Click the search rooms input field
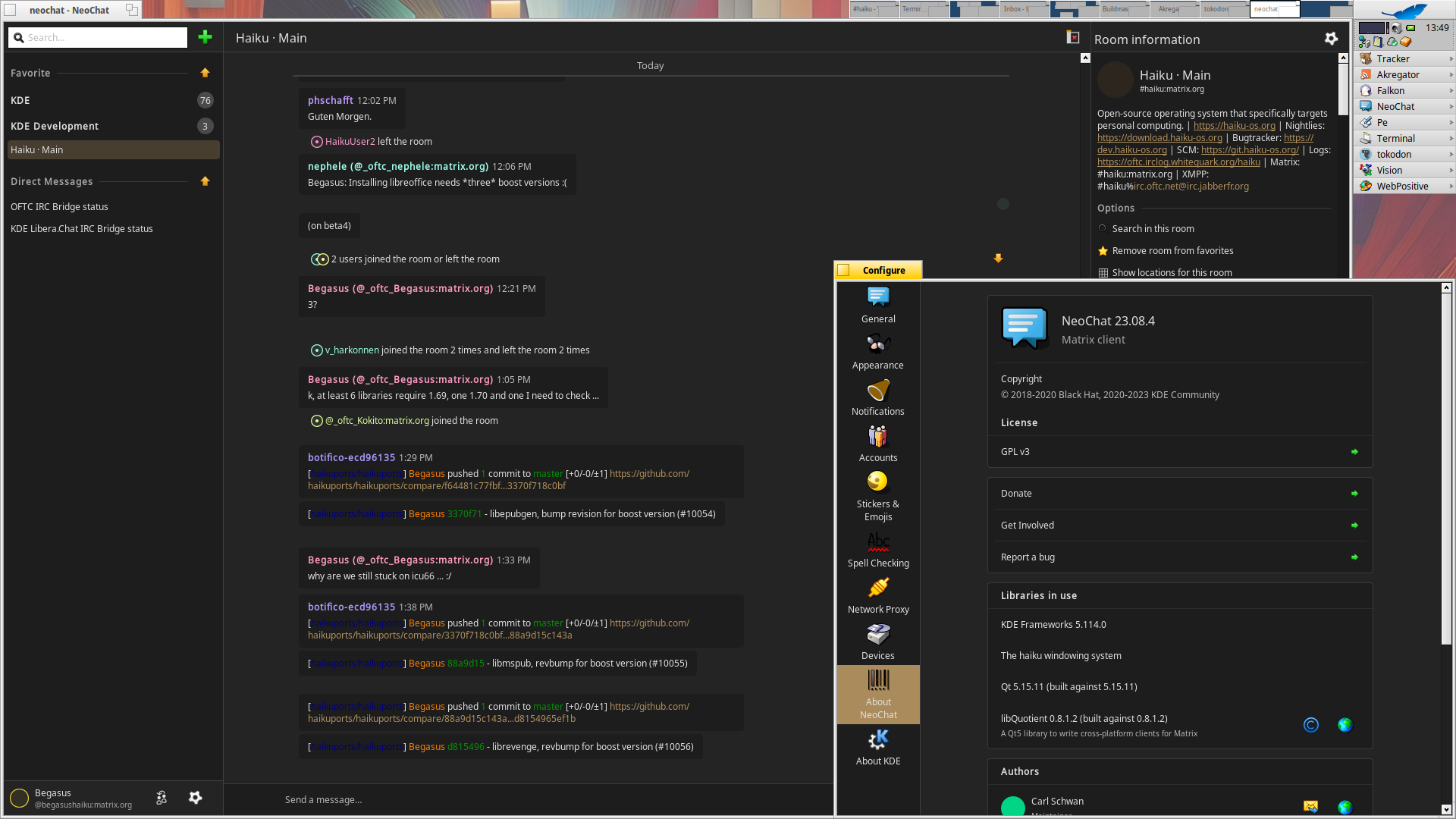The height and width of the screenshot is (819, 1456). (x=98, y=37)
